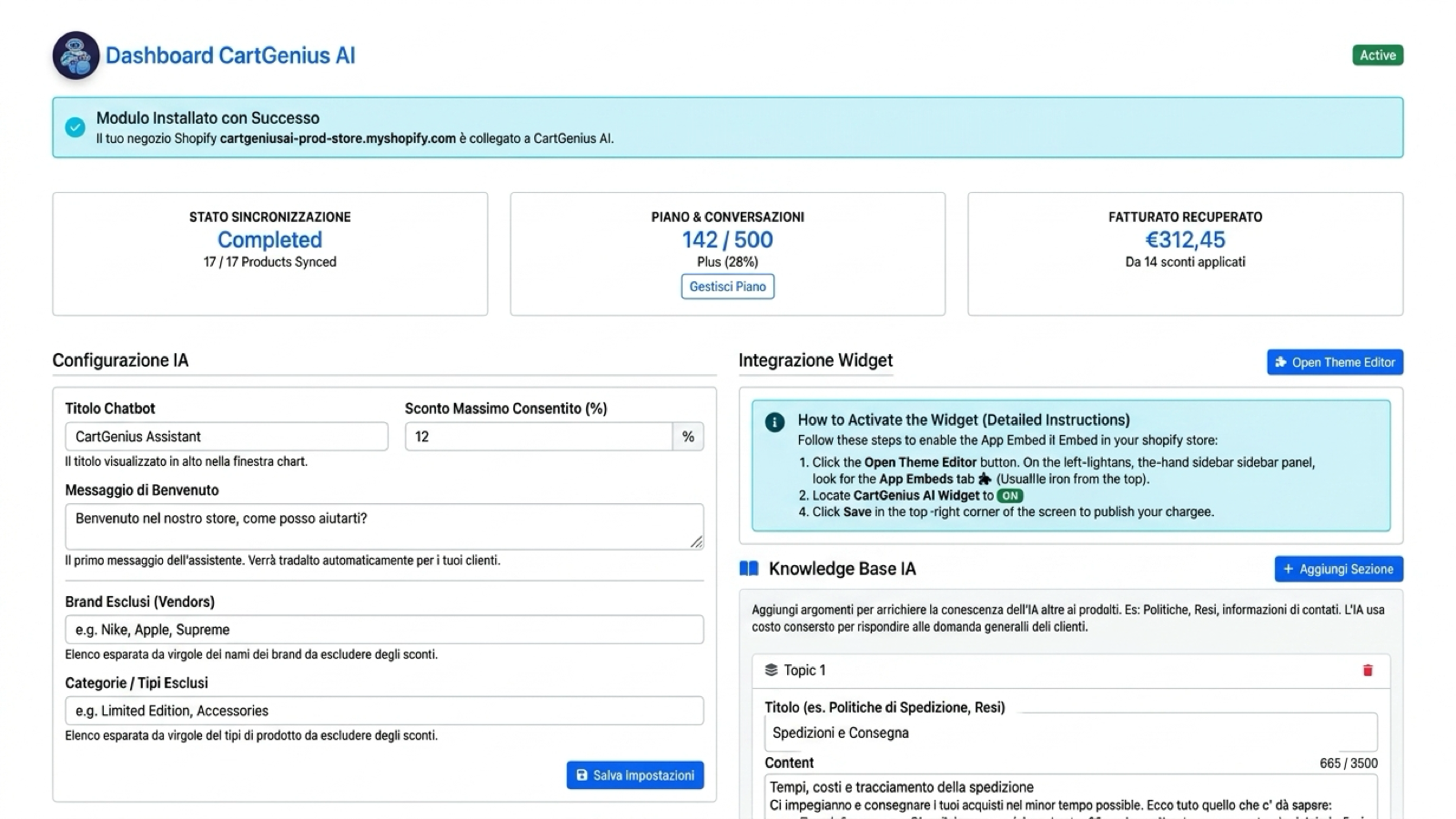
Task: Click the €312,45 recovered revenue value
Action: tap(1185, 240)
